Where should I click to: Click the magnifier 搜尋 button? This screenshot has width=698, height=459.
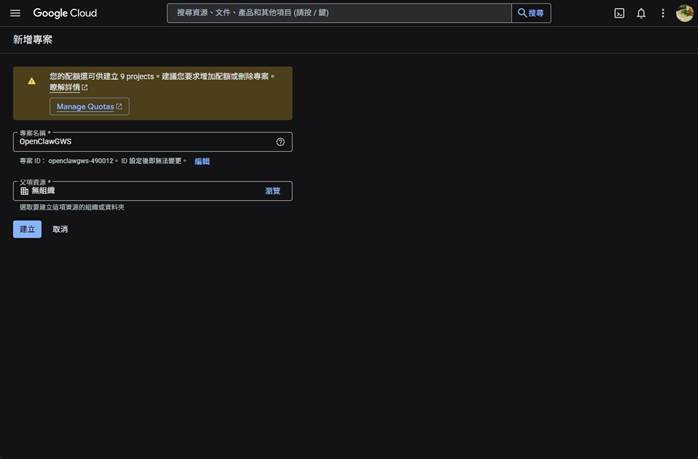[x=531, y=13]
